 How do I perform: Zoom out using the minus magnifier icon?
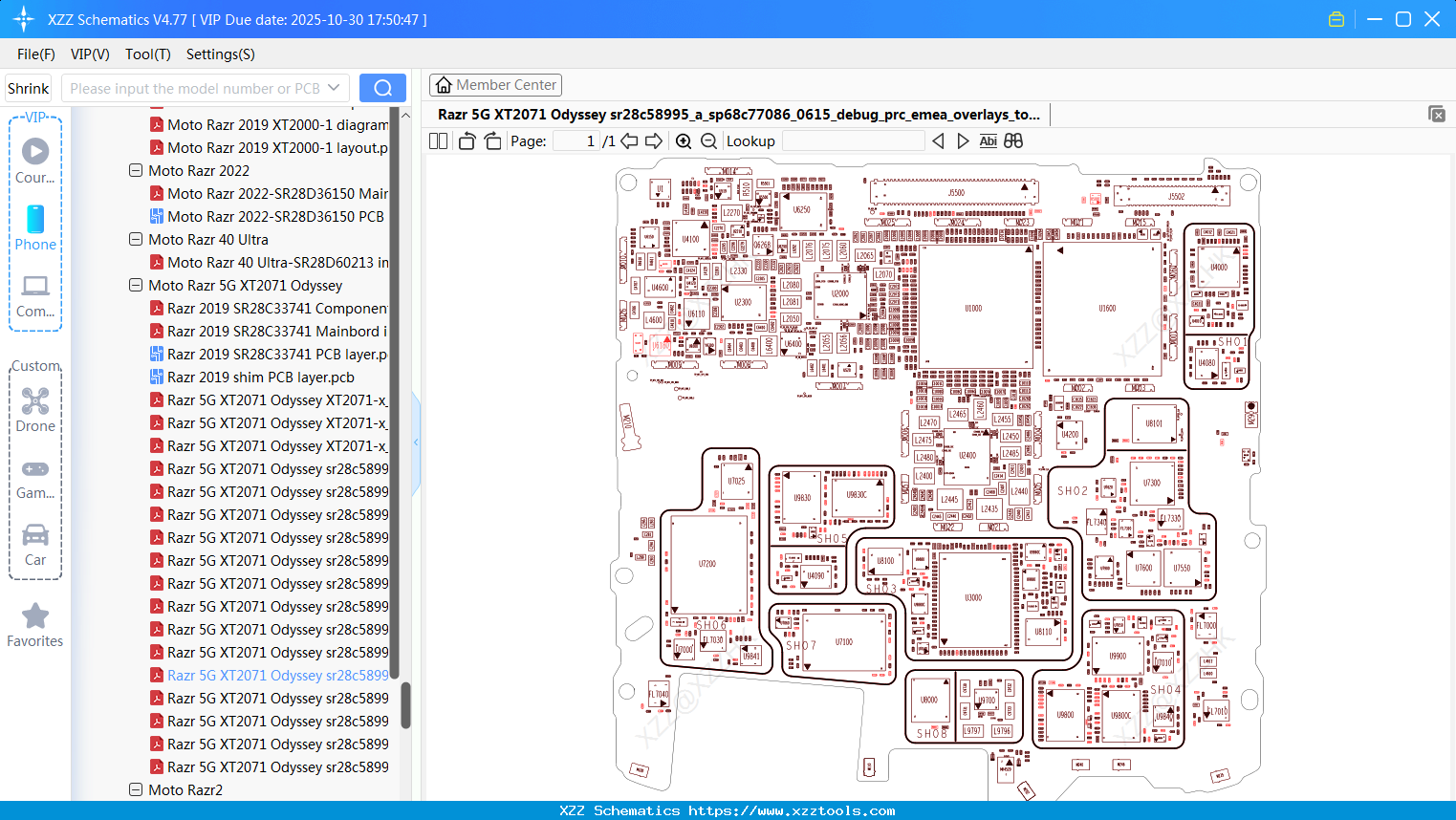(x=708, y=140)
